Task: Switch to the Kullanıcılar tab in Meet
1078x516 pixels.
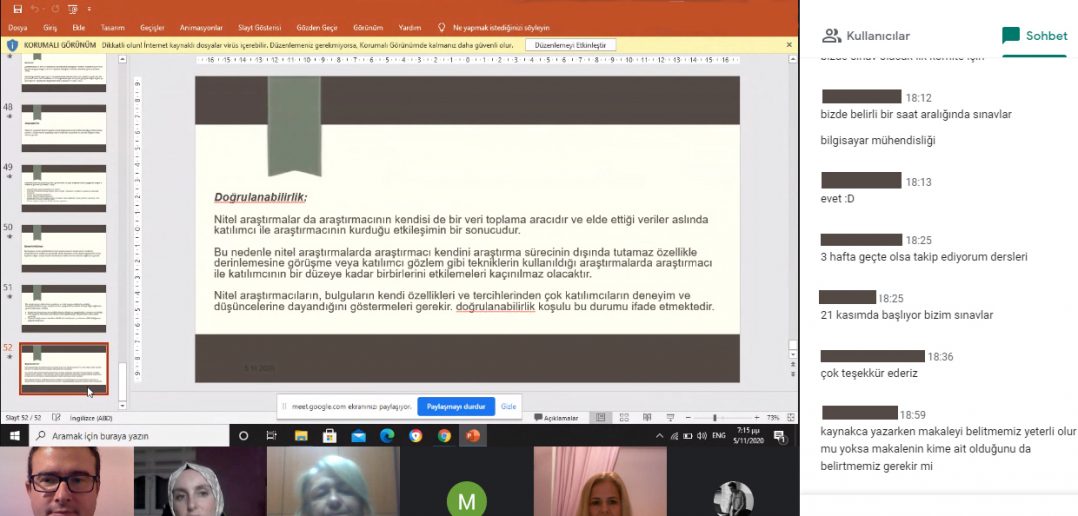Action: 866,36
